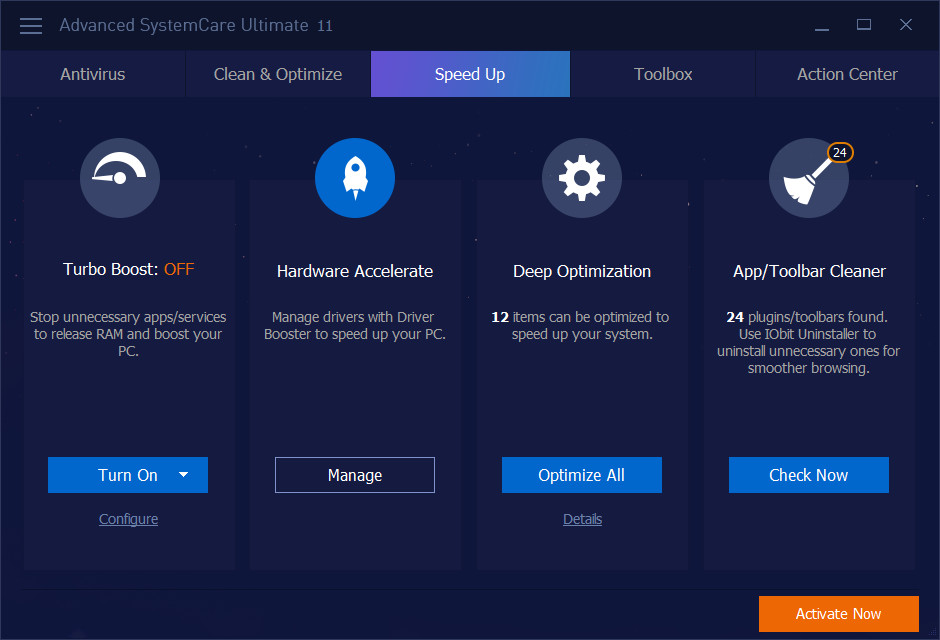This screenshot has width=940, height=640.
Task: Select the Speed Up tab
Action: tap(470, 74)
